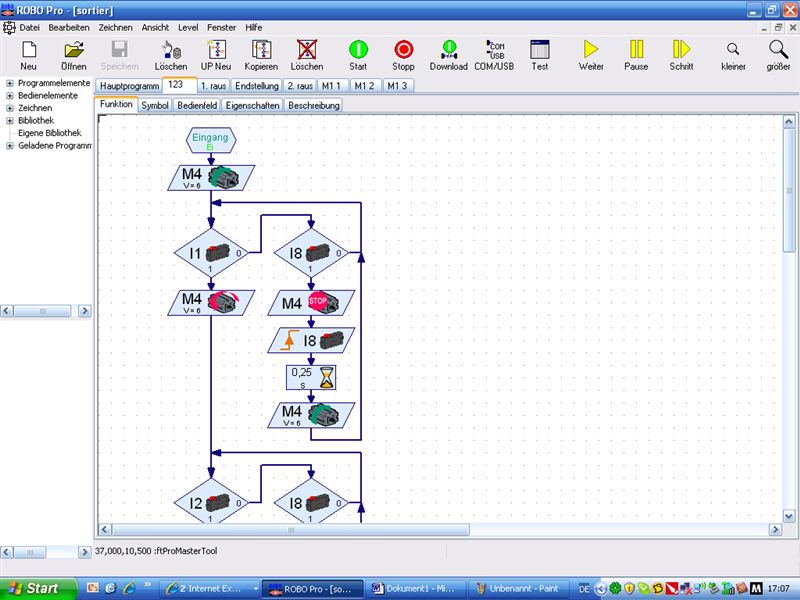800x600 pixels.
Task: Switch to the Endstellung tab
Action: (257, 86)
